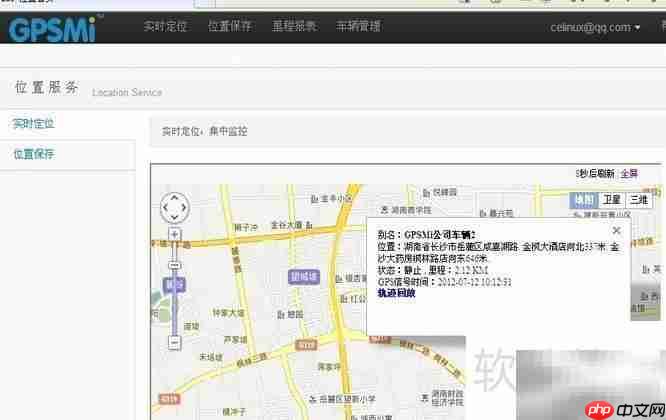
Task: Click the zoom level label on the slider
Action: click(x=174, y=285)
